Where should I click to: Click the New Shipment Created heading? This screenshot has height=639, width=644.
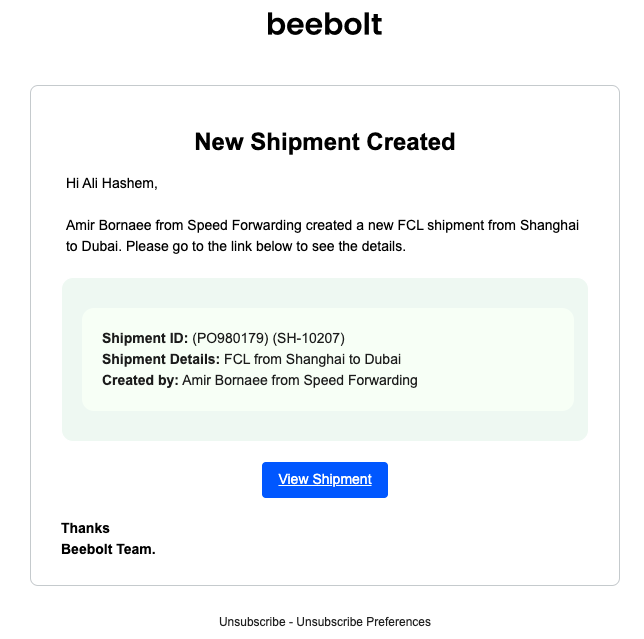325,142
